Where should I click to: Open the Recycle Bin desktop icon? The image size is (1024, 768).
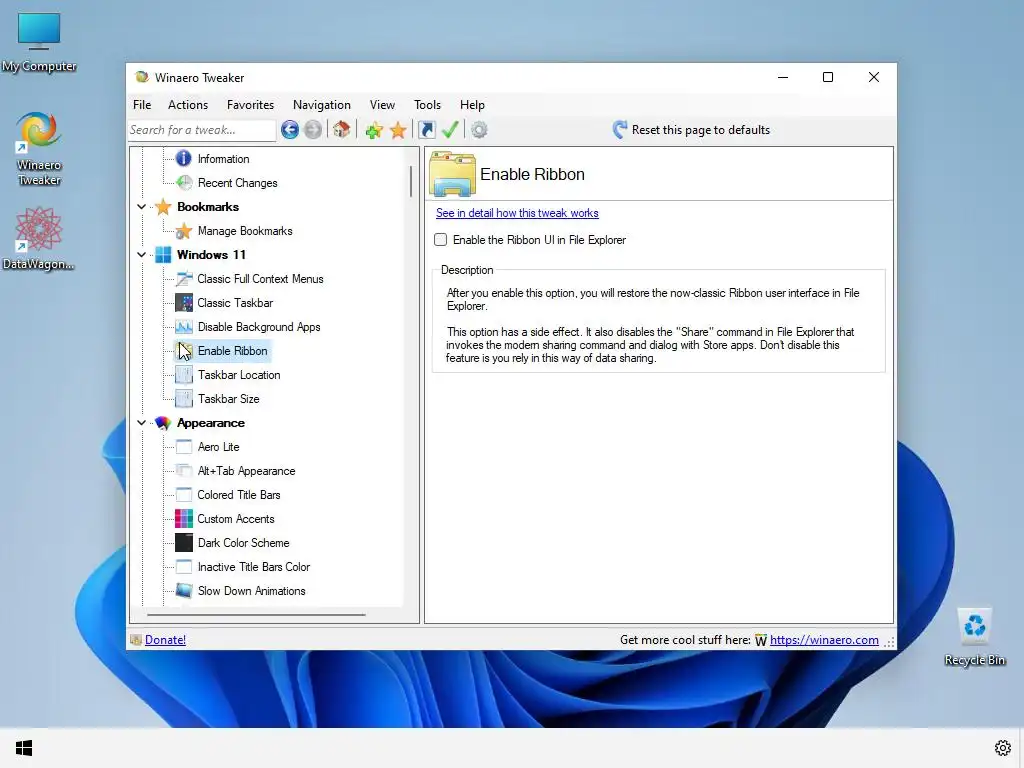click(974, 637)
